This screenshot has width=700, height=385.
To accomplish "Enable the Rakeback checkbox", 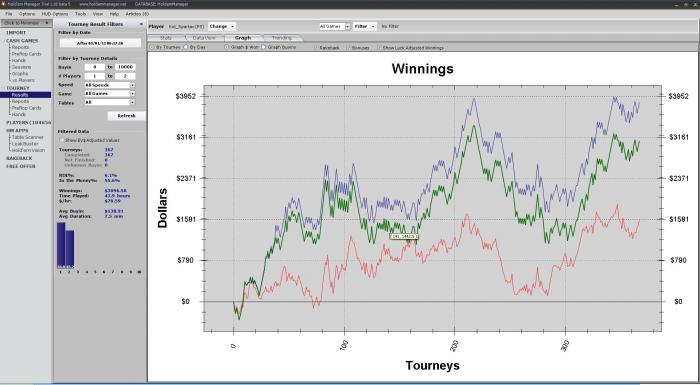I will [x=316, y=47].
